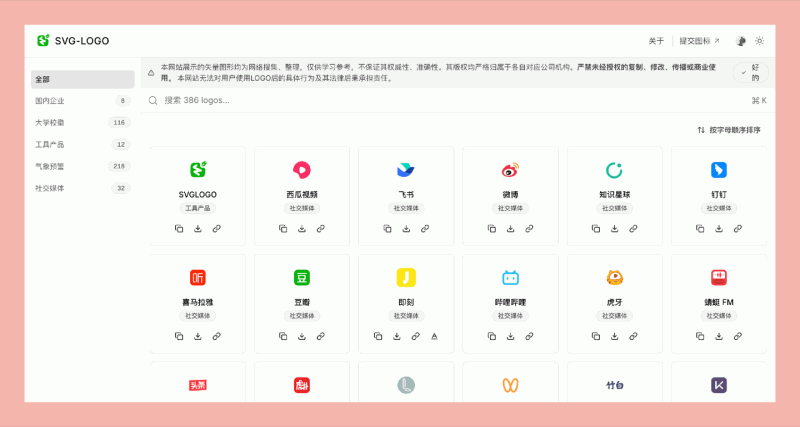Click the 社交媒体 tag on 豆瓣 card
Image resolution: width=800 pixels, height=427 pixels.
302,316
